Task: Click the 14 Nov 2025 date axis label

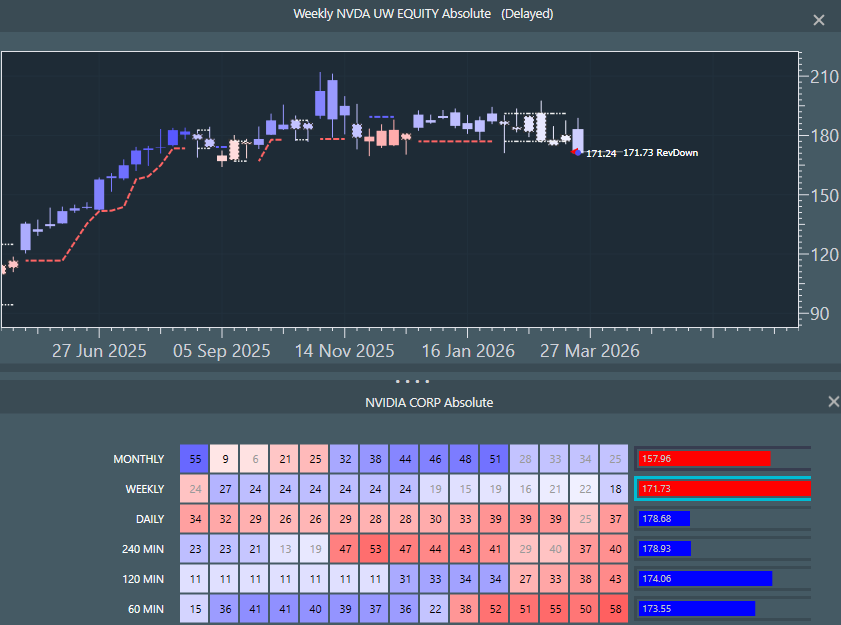Action: [x=344, y=351]
